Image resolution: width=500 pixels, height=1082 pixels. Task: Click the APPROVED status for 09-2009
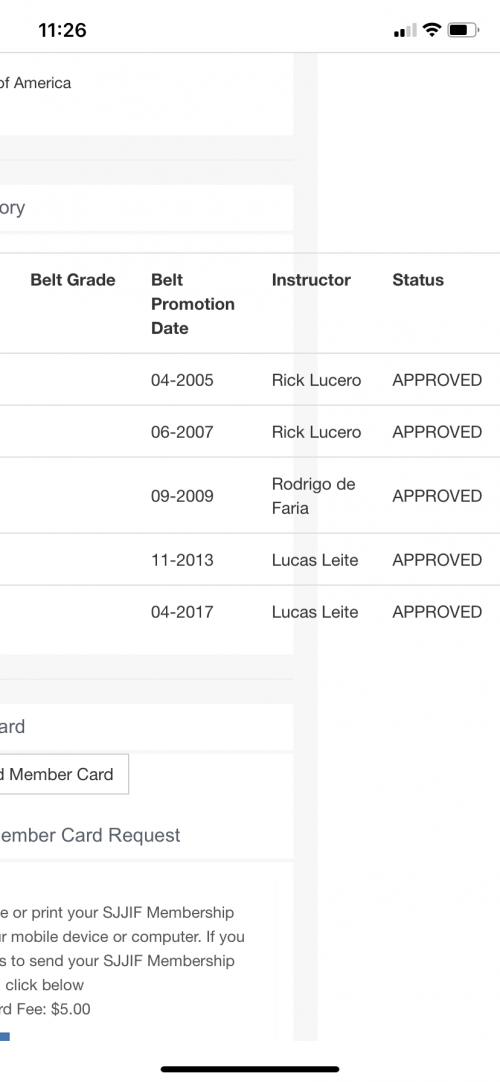tap(437, 496)
